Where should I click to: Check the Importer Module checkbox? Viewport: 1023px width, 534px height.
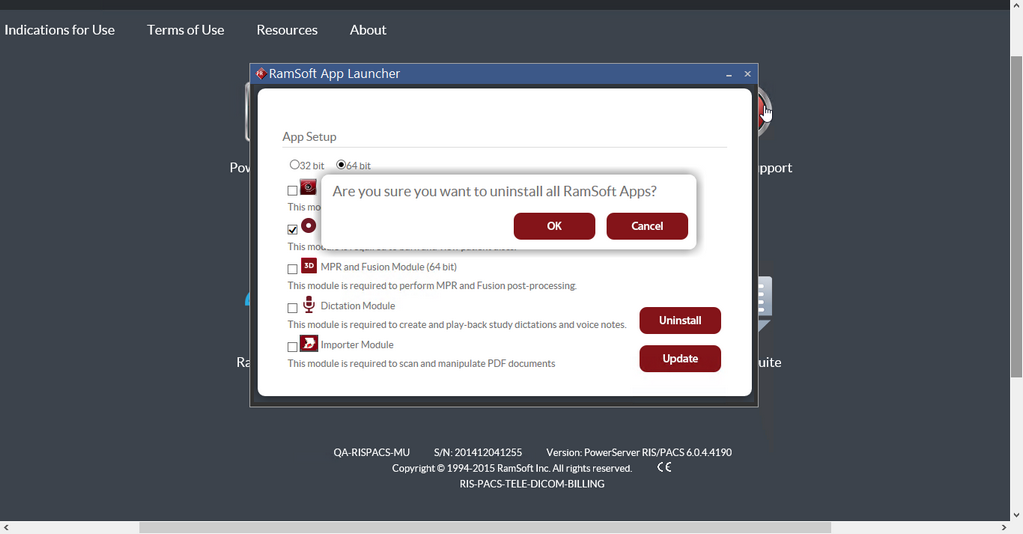(292, 347)
